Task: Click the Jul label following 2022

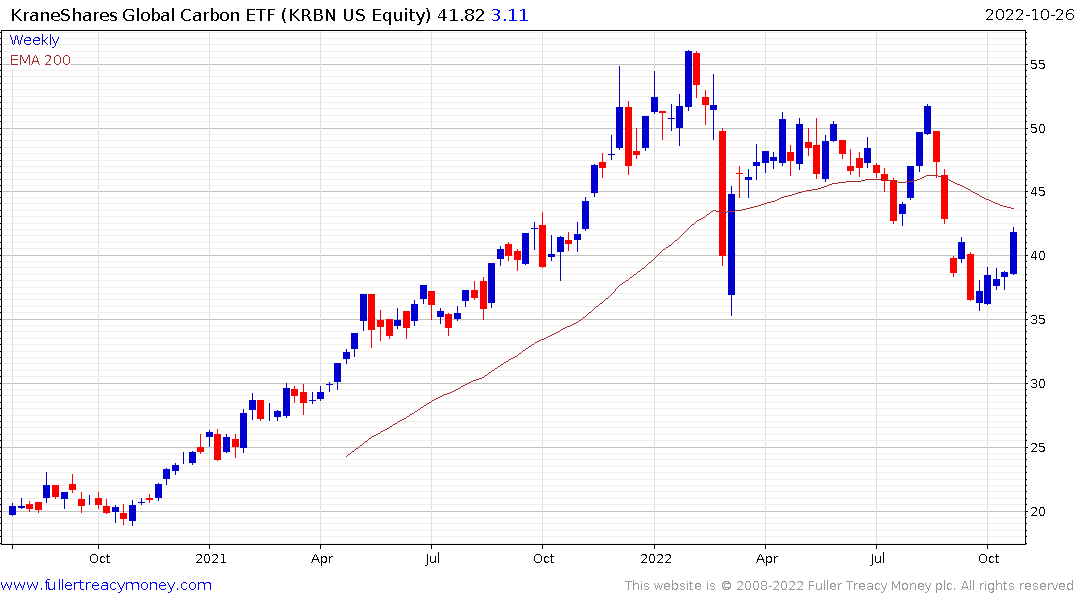Action: point(877,558)
